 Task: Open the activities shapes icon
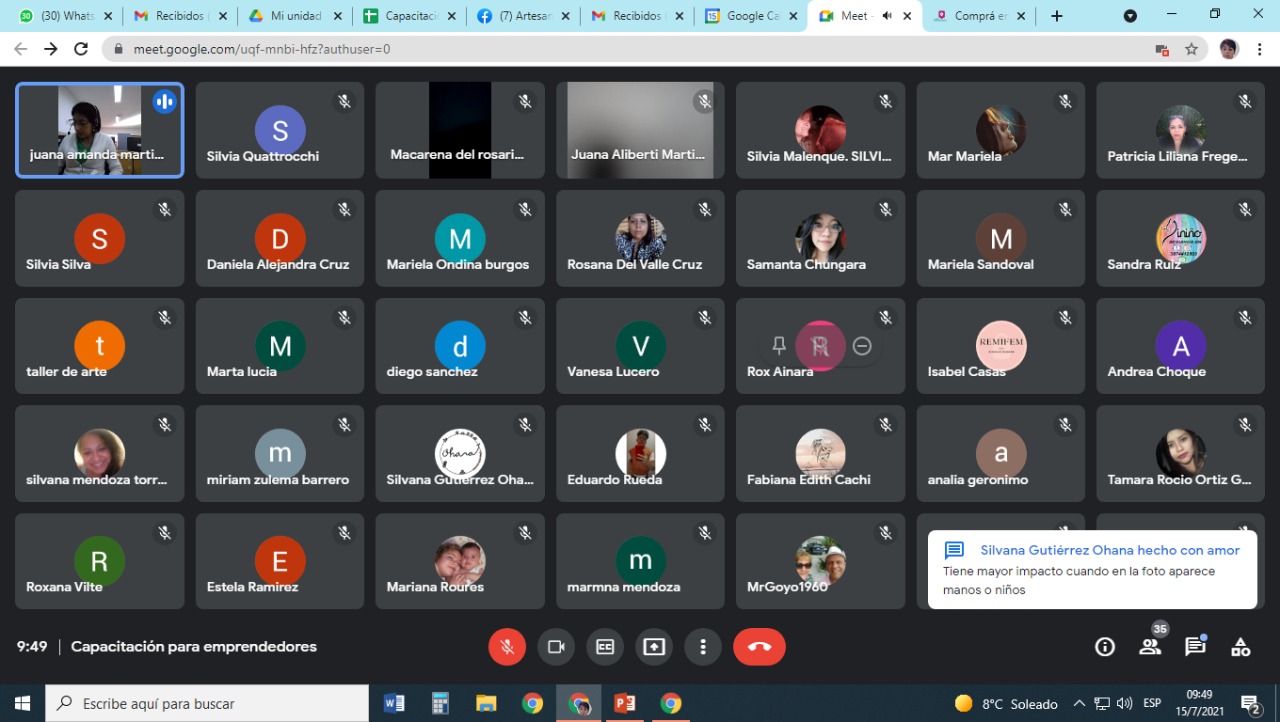pyautogui.click(x=1241, y=647)
